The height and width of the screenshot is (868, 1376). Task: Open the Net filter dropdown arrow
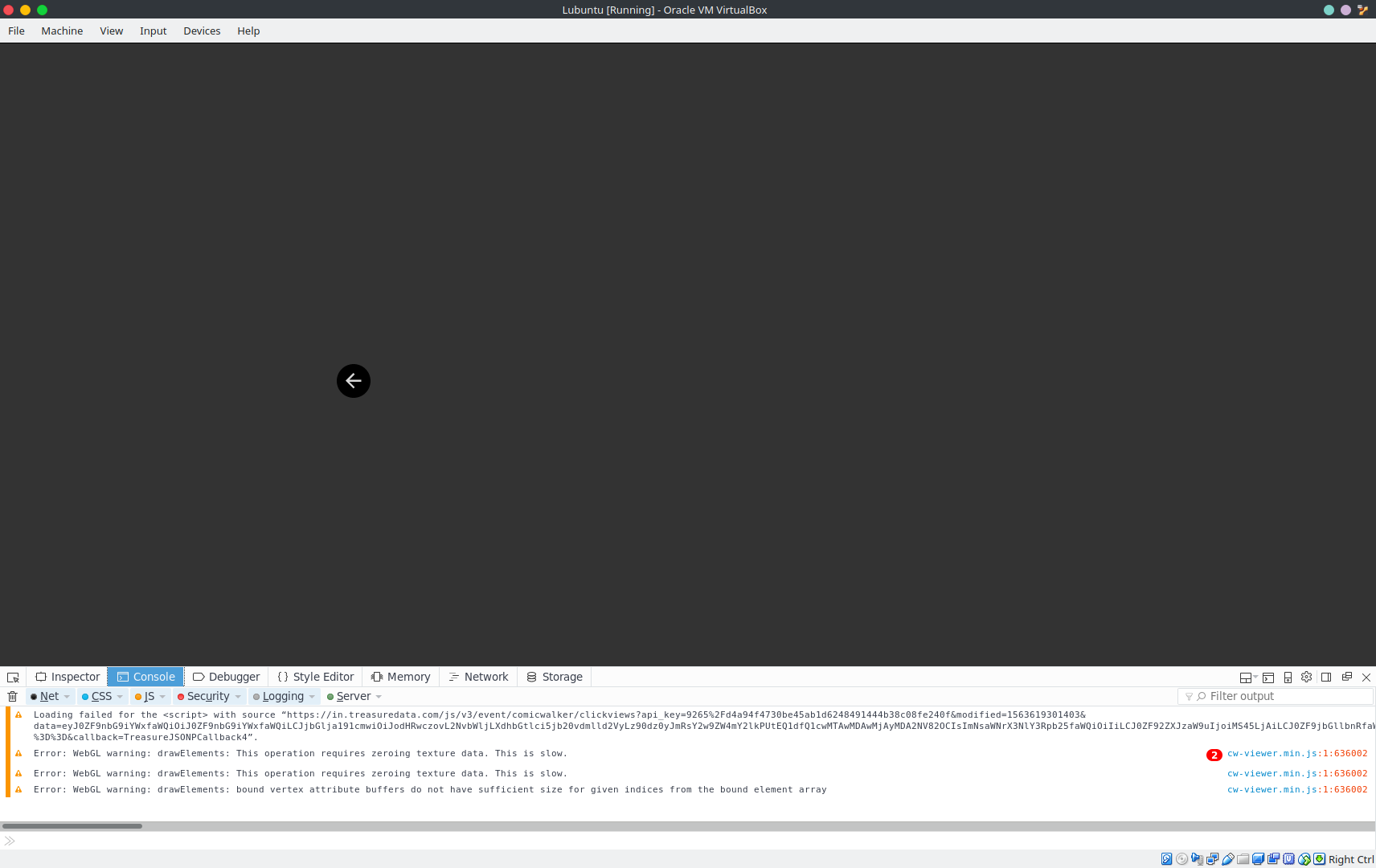click(x=65, y=696)
